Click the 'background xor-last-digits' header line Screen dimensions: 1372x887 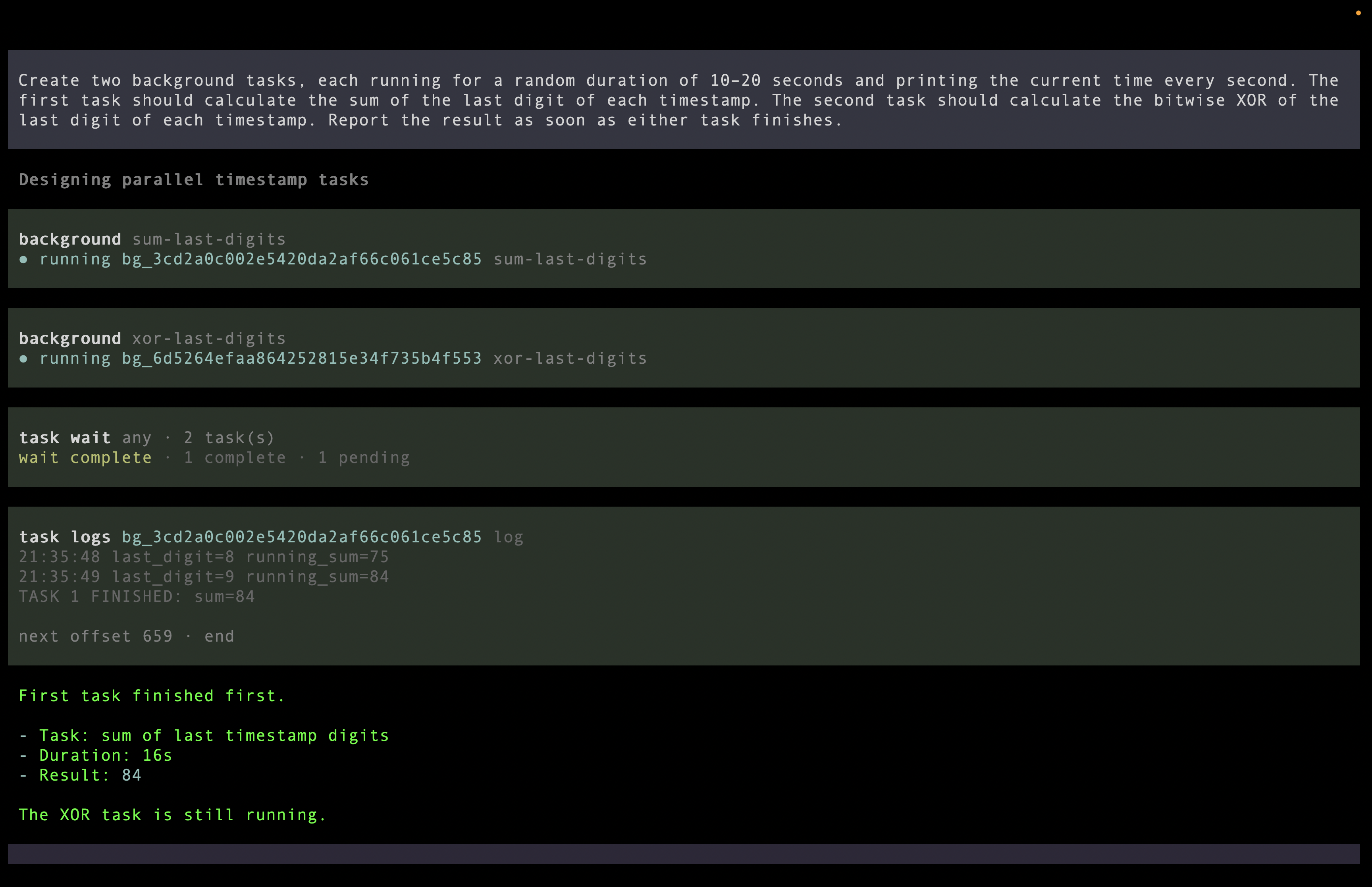pos(152,339)
